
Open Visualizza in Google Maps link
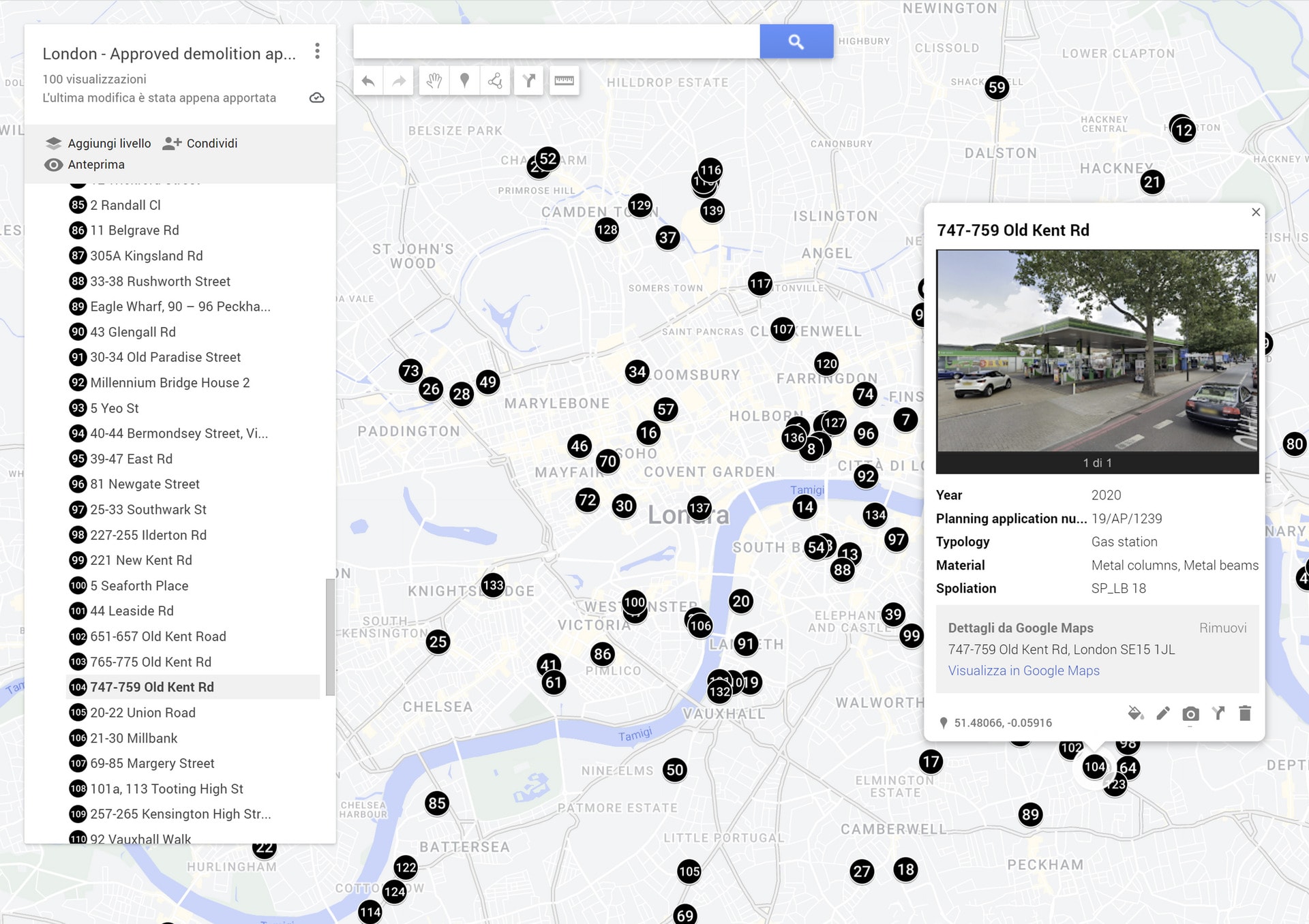tap(1024, 671)
